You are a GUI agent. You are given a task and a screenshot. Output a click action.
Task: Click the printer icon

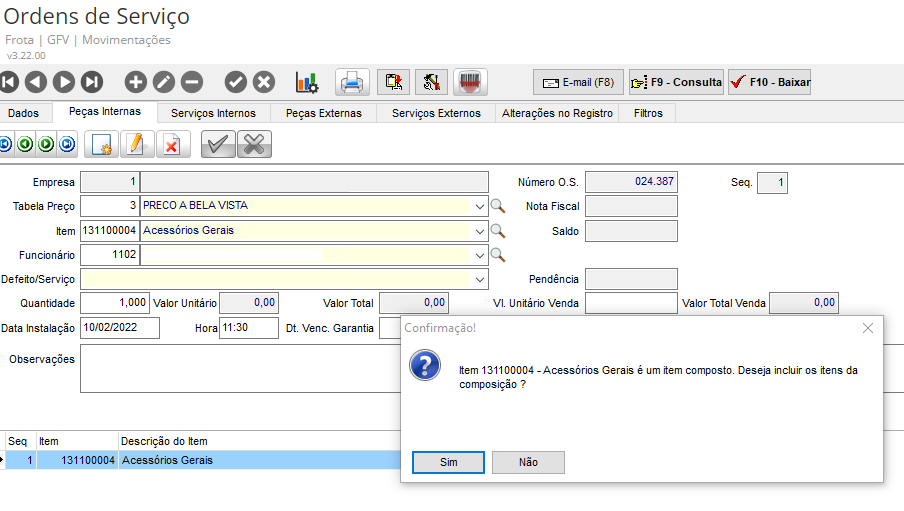tap(352, 82)
